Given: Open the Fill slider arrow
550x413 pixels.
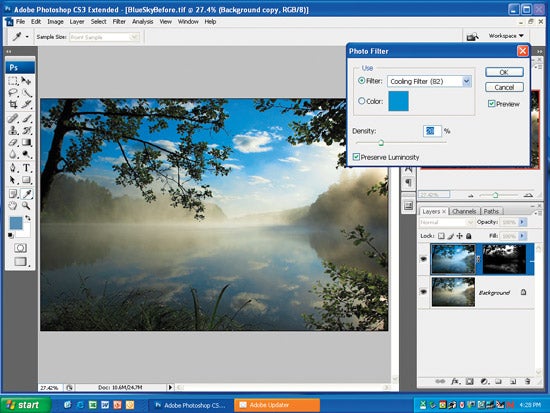Looking at the screenshot, I should coord(522,236).
